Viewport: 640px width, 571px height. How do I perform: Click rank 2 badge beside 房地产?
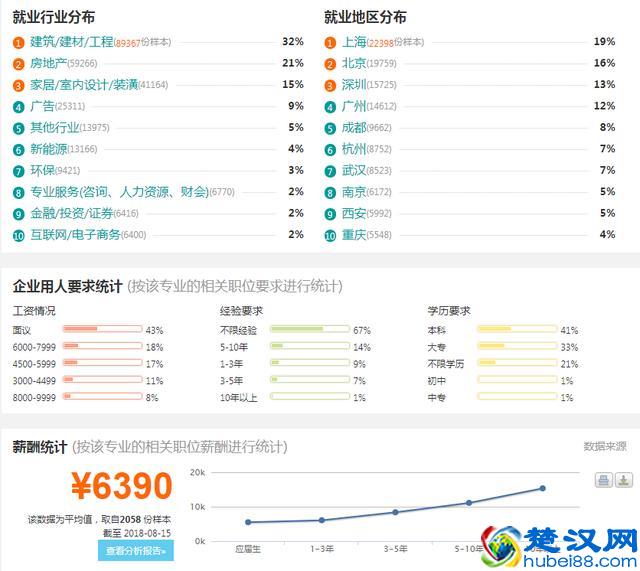pyautogui.click(x=18, y=64)
